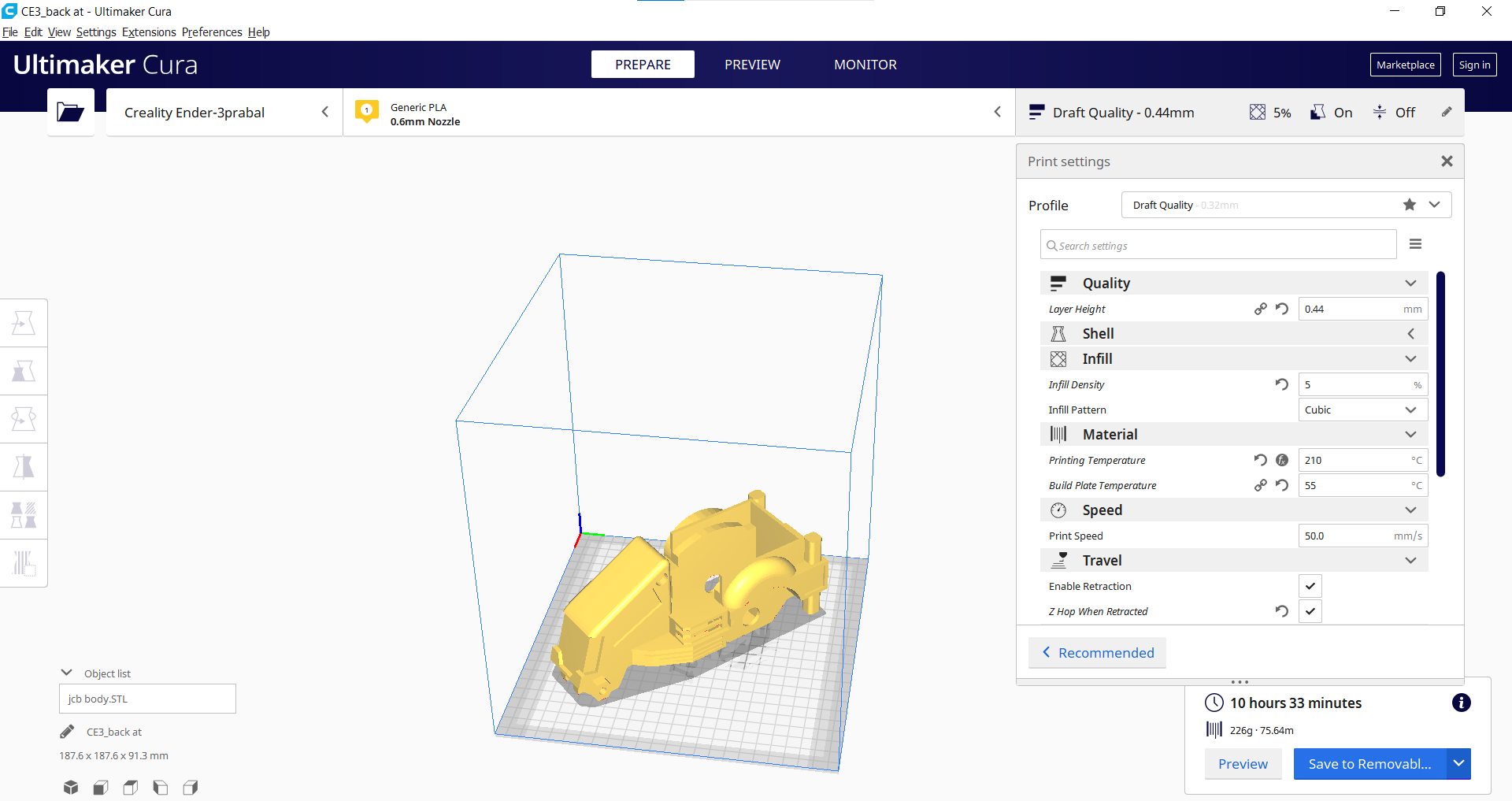The image size is (1512, 801).
Task: Select the Support Blocker tool
Action: [x=24, y=563]
